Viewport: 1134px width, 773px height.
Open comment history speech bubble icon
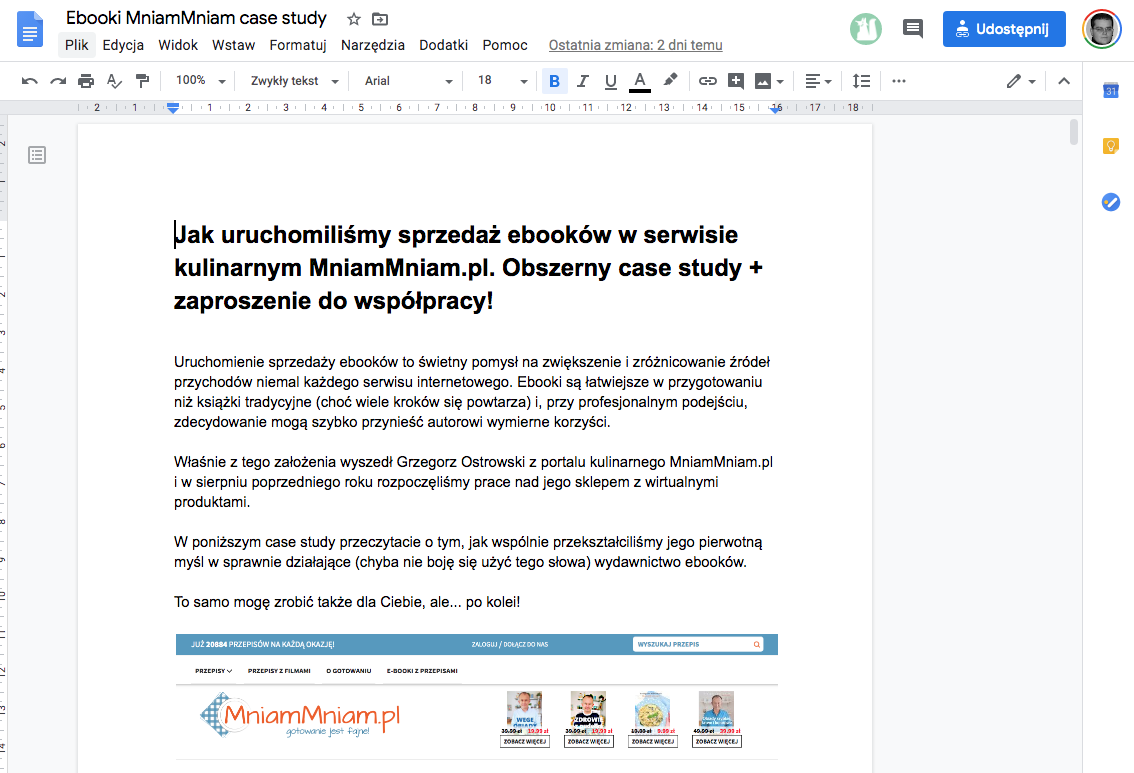(x=913, y=29)
